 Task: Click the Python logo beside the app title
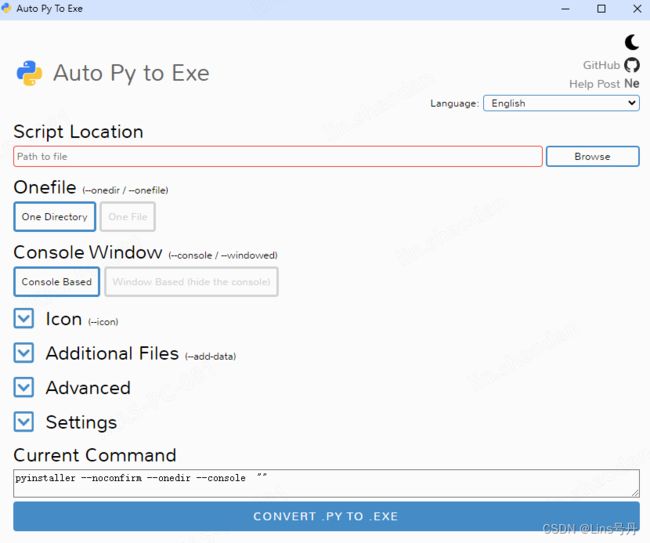click(29, 73)
